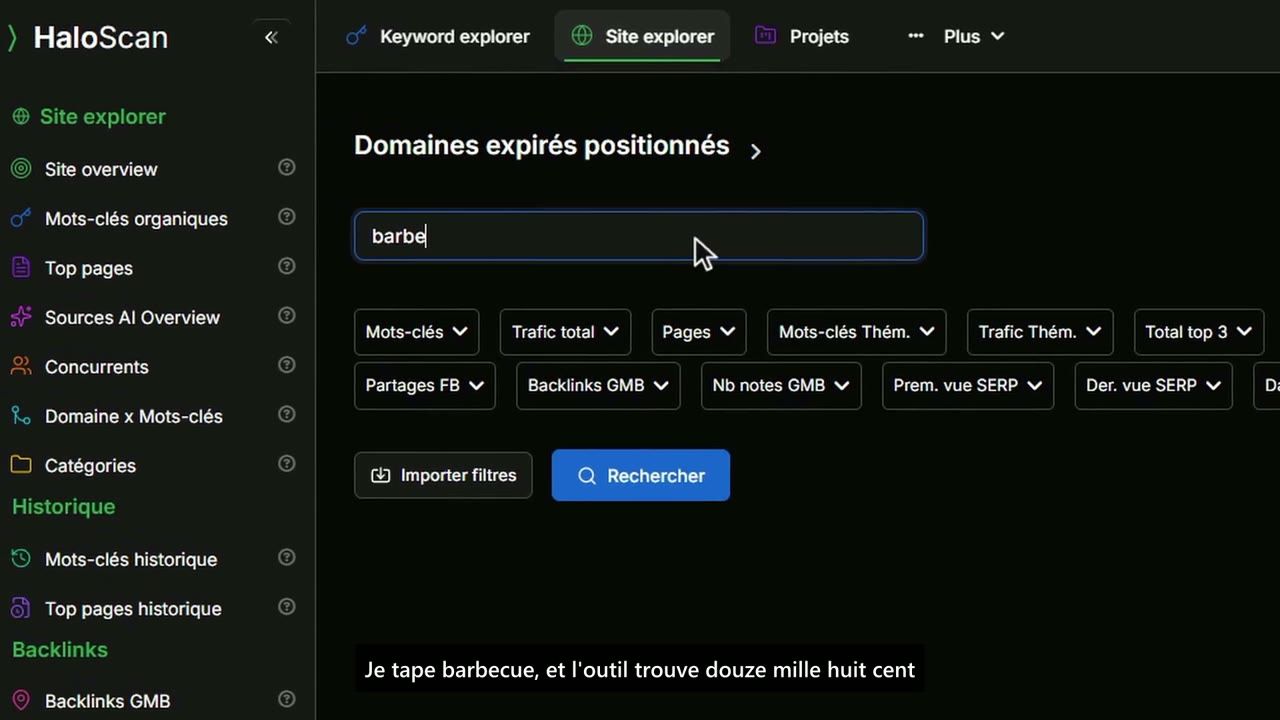
Task: Click the Mots-clés historique clock icon
Action: [21, 559]
